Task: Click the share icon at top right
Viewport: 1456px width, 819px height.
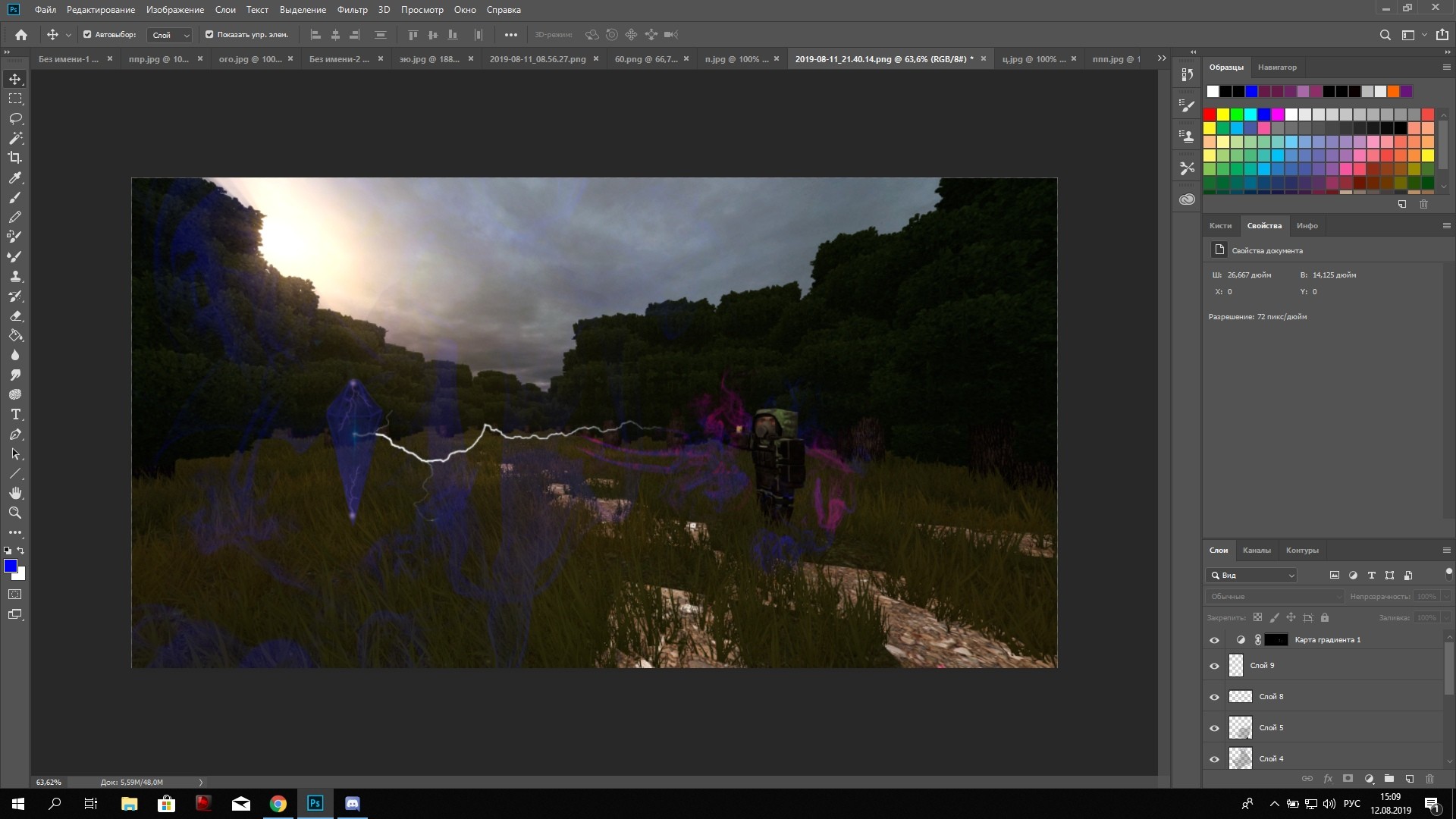Action: click(1442, 35)
